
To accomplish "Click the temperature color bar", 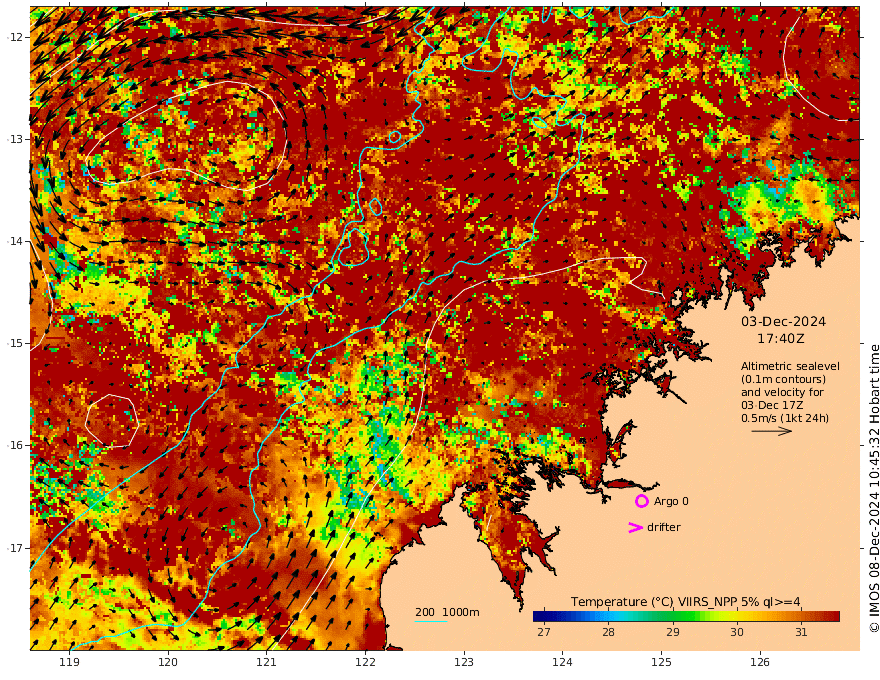I will coord(686,616).
